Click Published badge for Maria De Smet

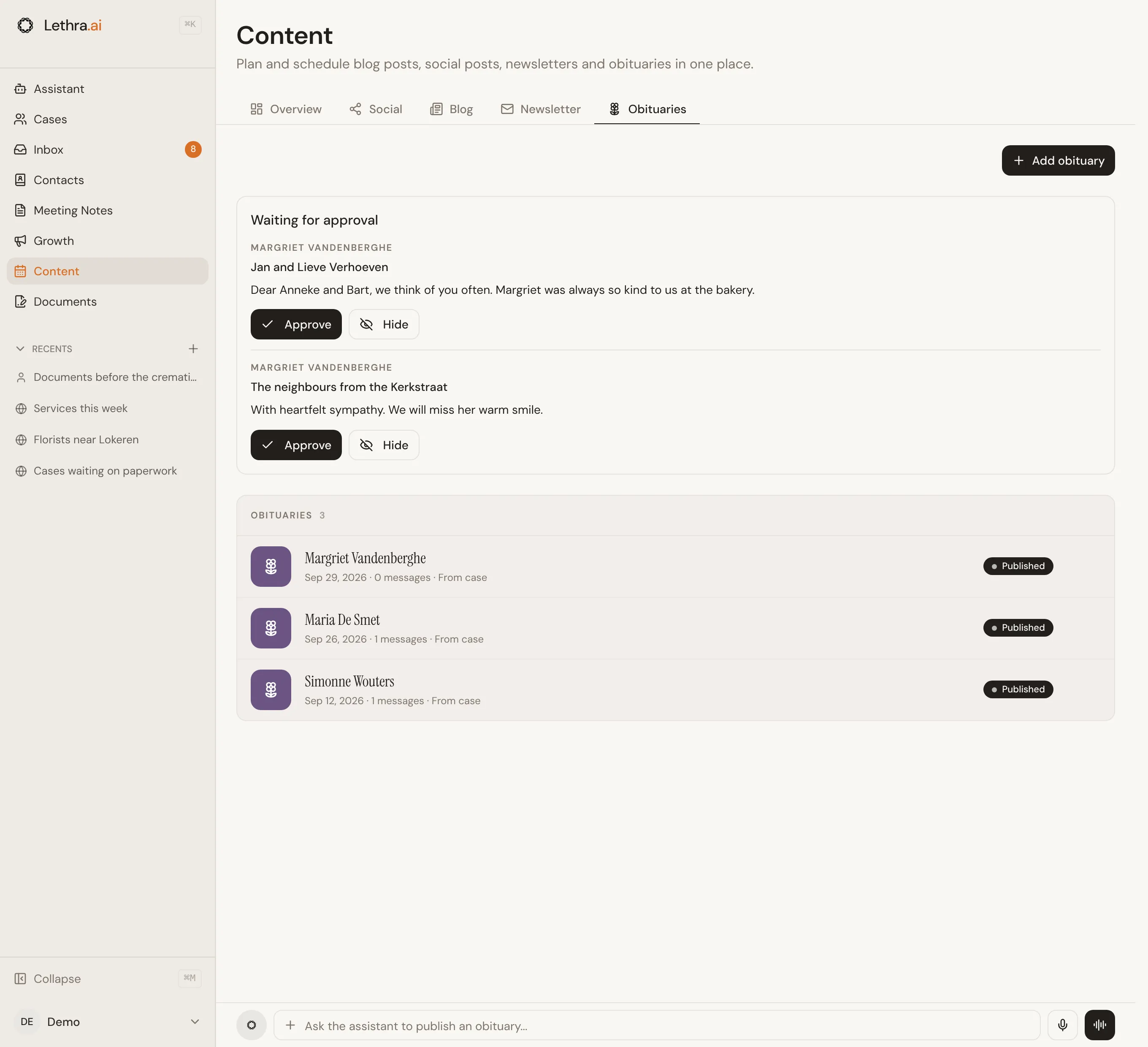pos(1018,628)
